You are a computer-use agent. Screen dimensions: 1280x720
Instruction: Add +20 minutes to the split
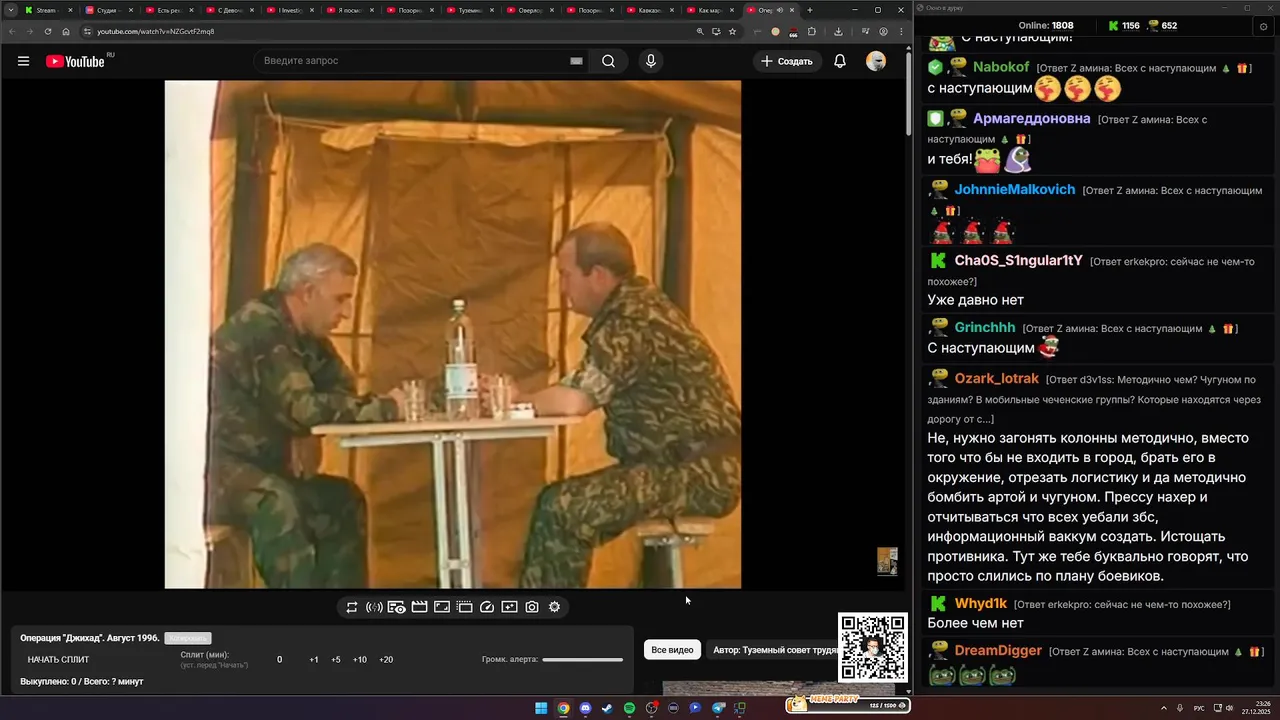click(386, 660)
